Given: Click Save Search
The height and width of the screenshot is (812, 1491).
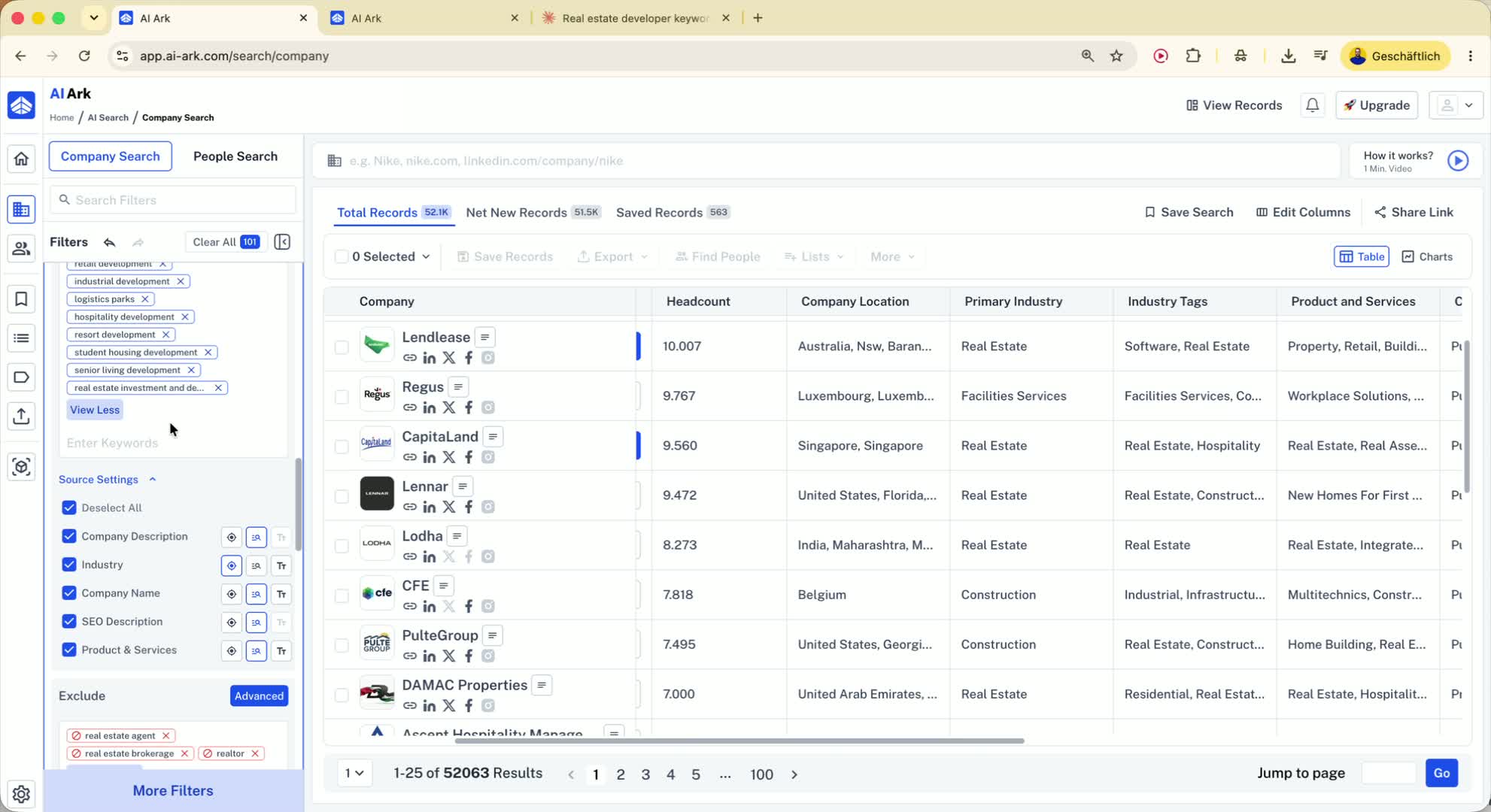Looking at the screenshot, I should point(1189,213).
